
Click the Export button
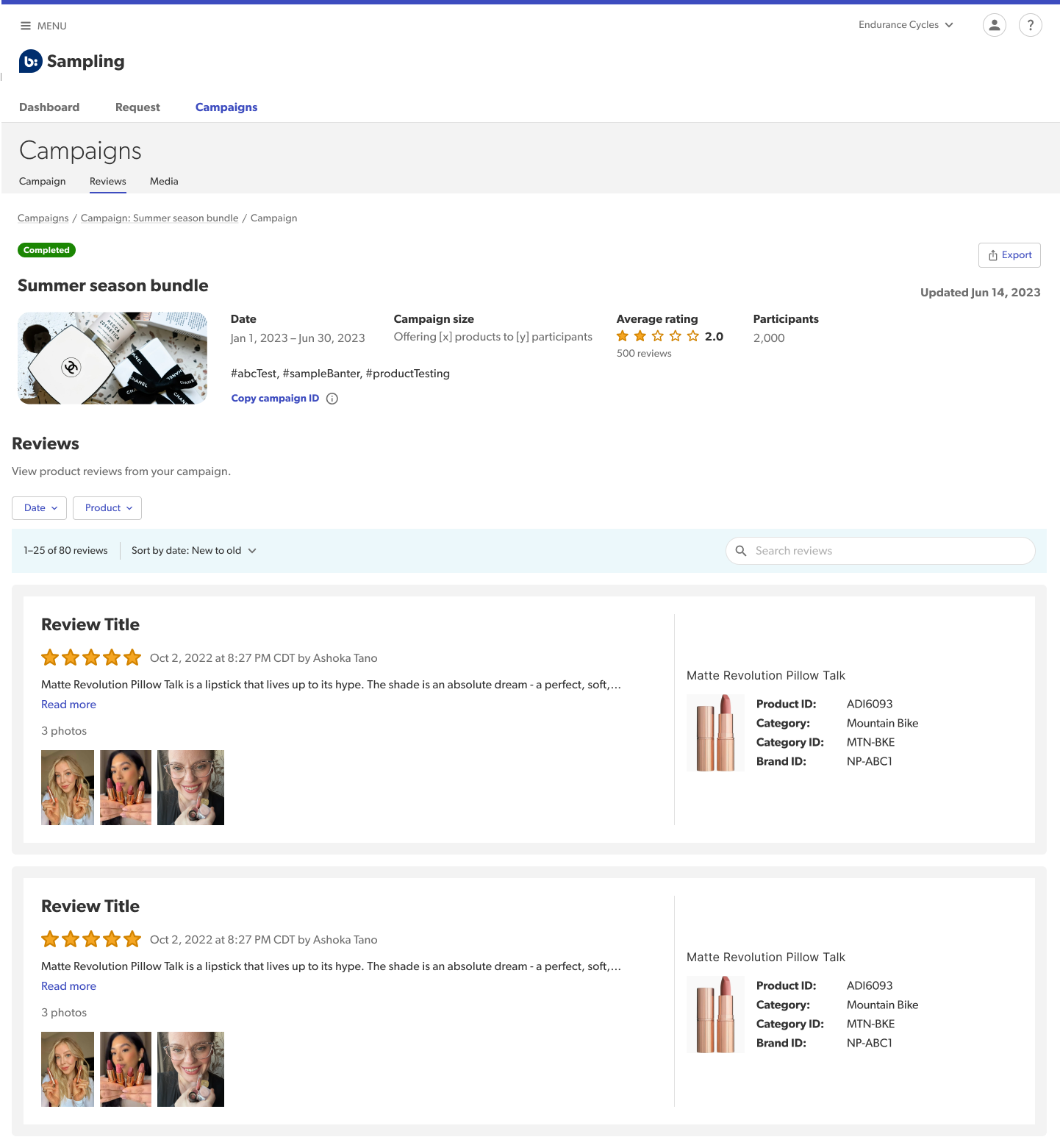tap(1009, 255)
